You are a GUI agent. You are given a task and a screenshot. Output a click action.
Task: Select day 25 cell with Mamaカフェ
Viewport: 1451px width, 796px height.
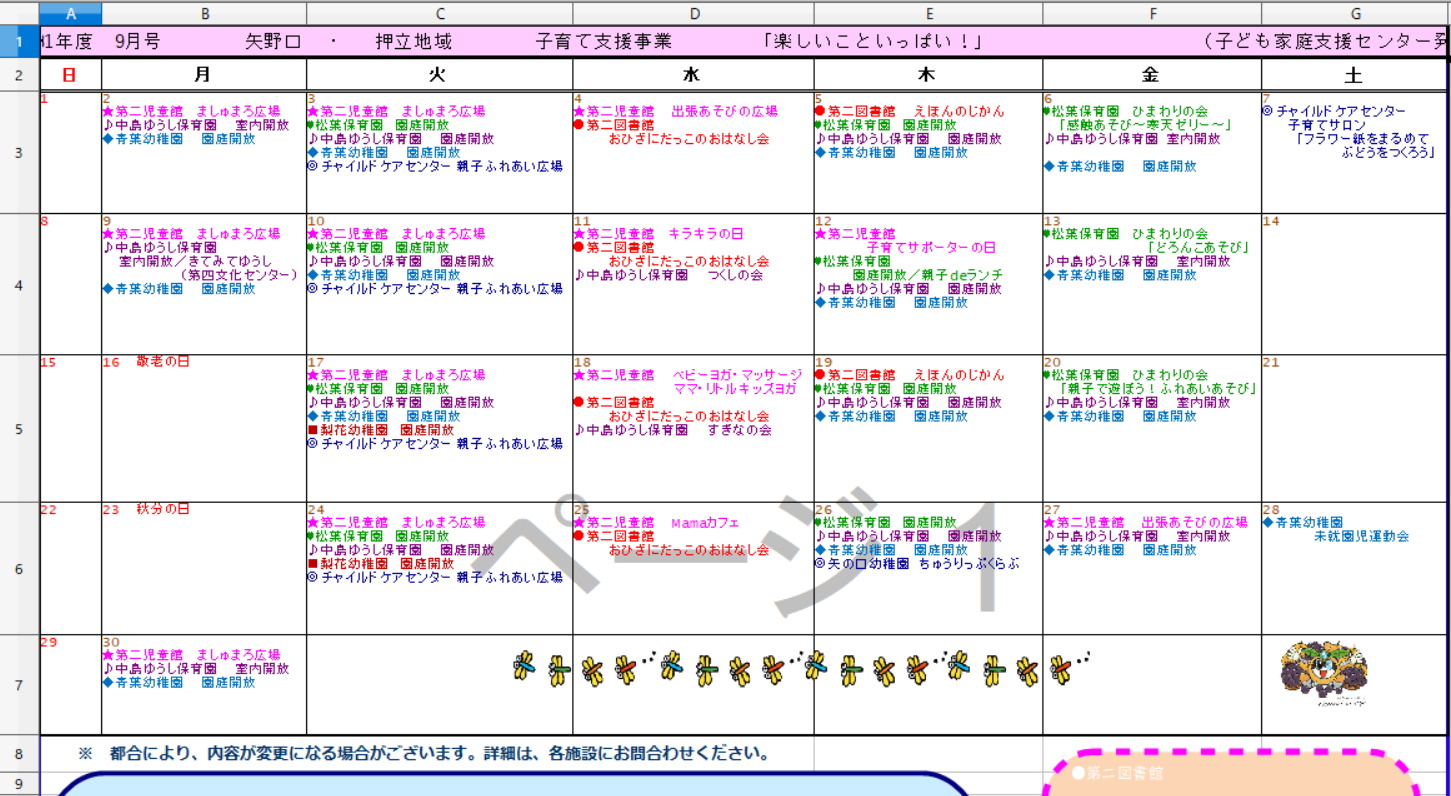[x=693, y=568]
